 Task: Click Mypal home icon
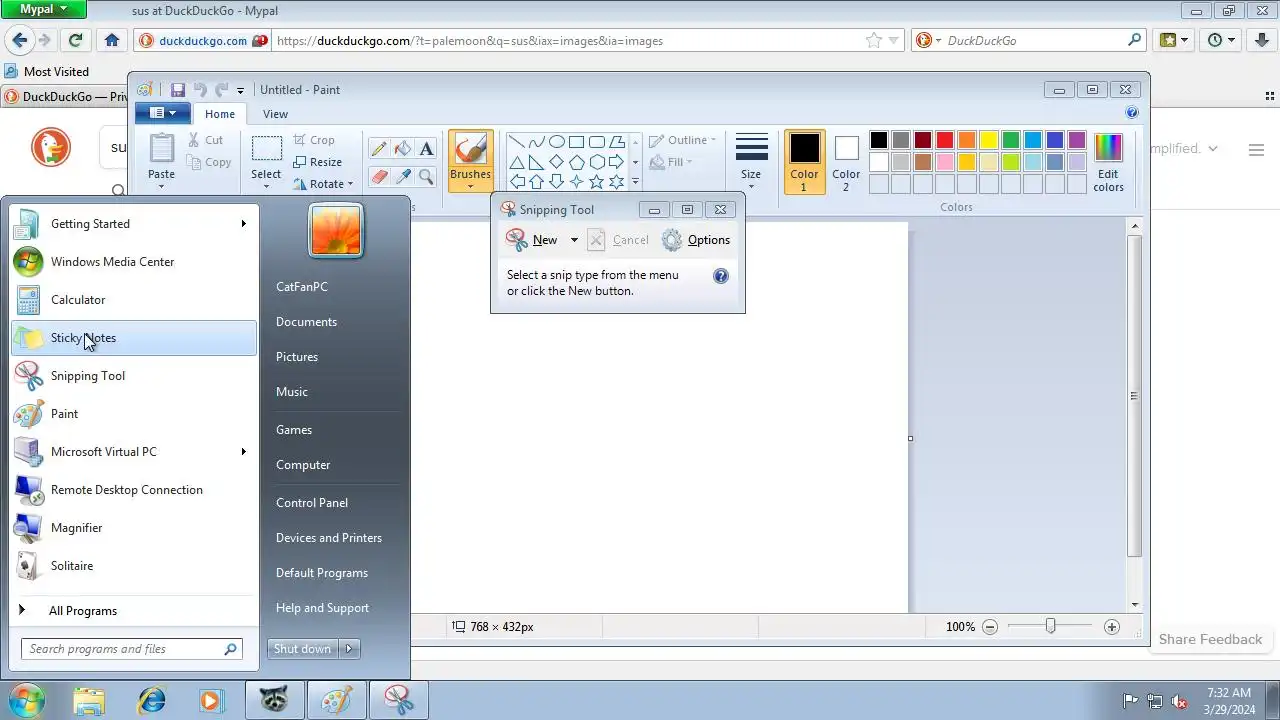click(112, 40)
